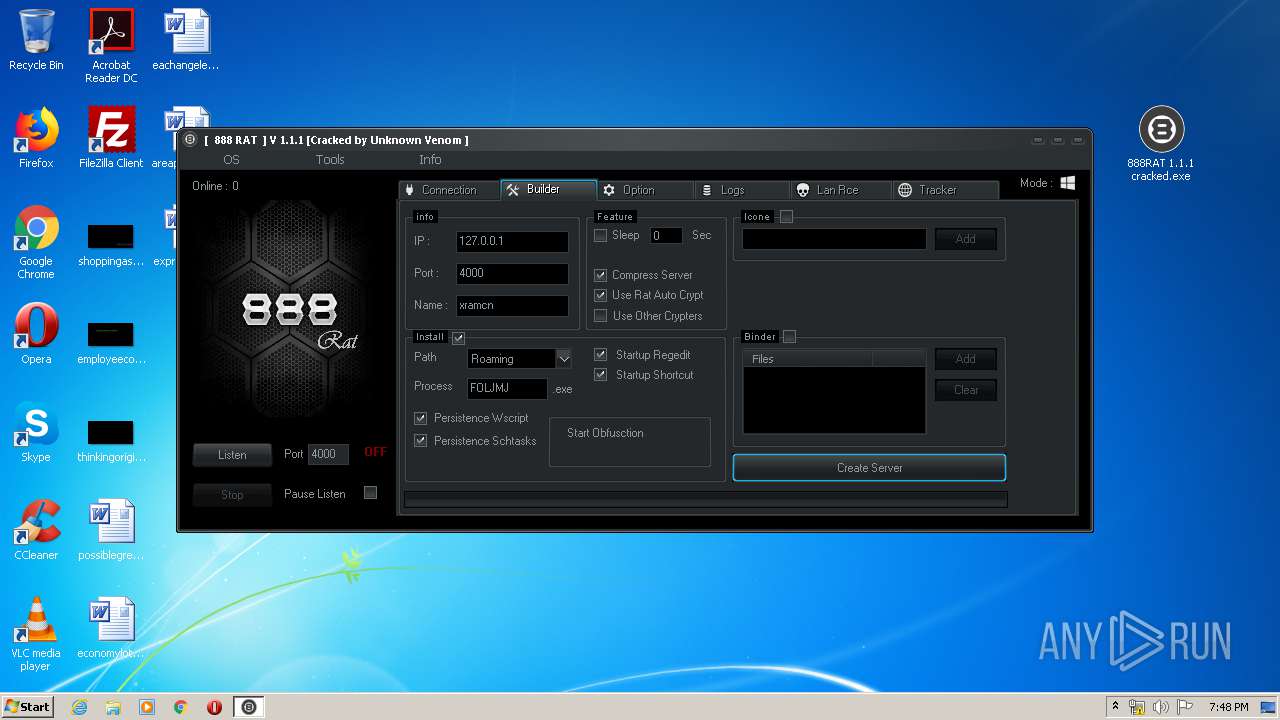This screenshot has height=720, width=1280.
Task: Select the Builder tab
Action: point(548,189)
